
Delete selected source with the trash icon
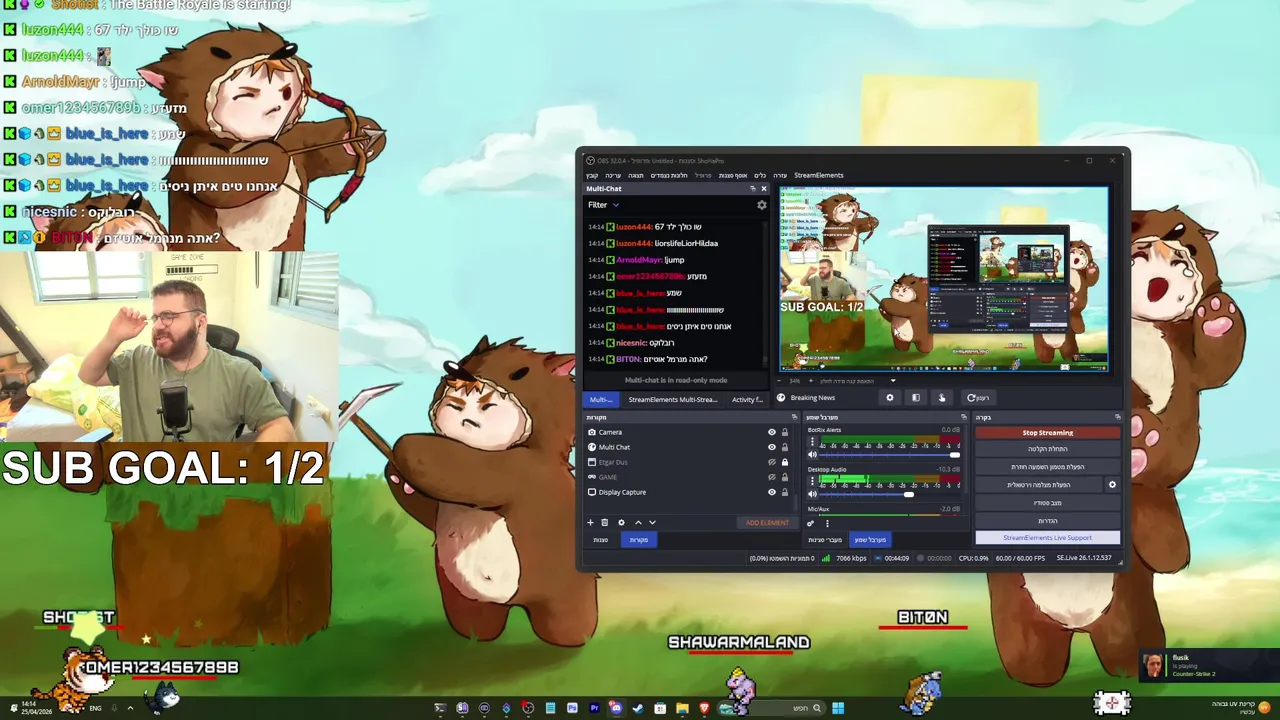(604, 522)
